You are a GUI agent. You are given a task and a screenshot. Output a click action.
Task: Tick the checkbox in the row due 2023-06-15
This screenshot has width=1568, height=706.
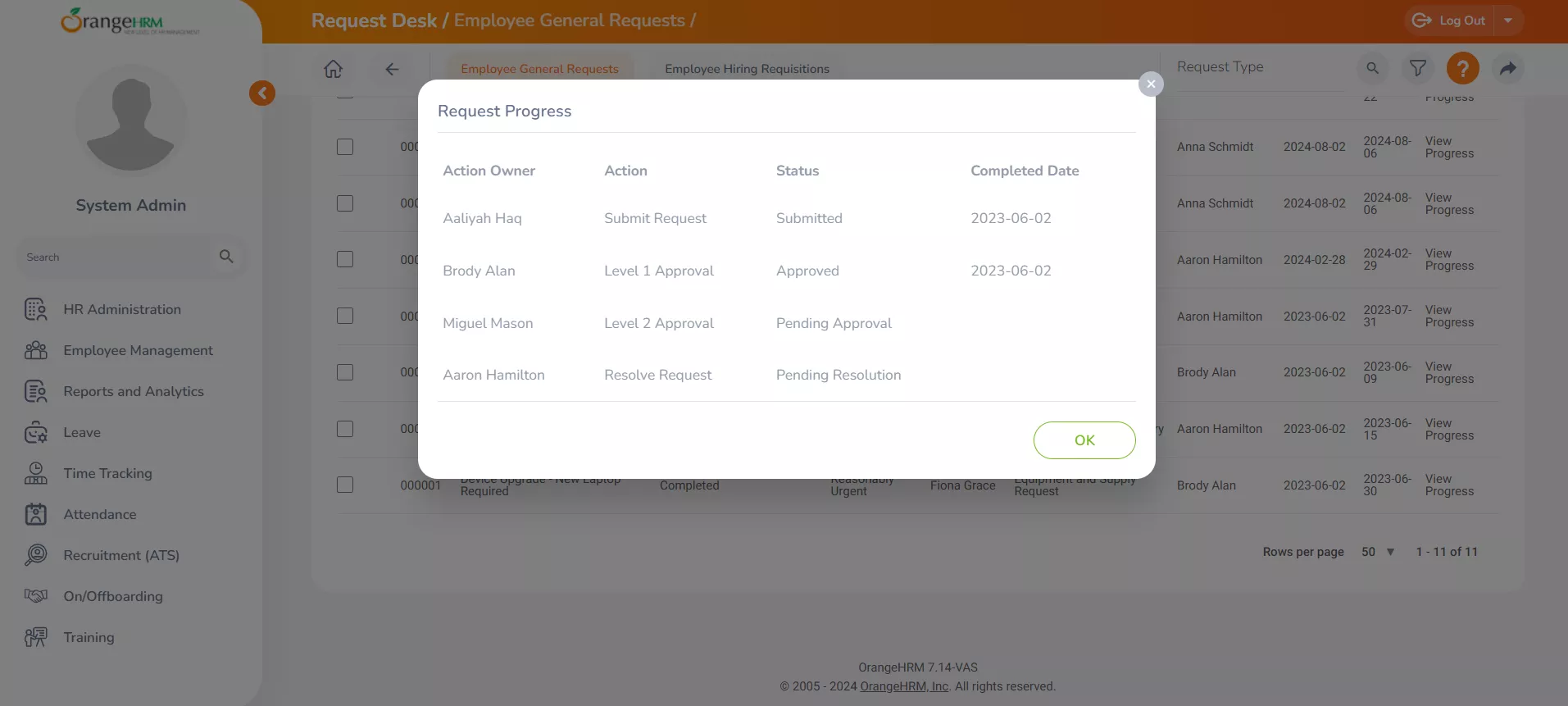(x=345, y=429)
